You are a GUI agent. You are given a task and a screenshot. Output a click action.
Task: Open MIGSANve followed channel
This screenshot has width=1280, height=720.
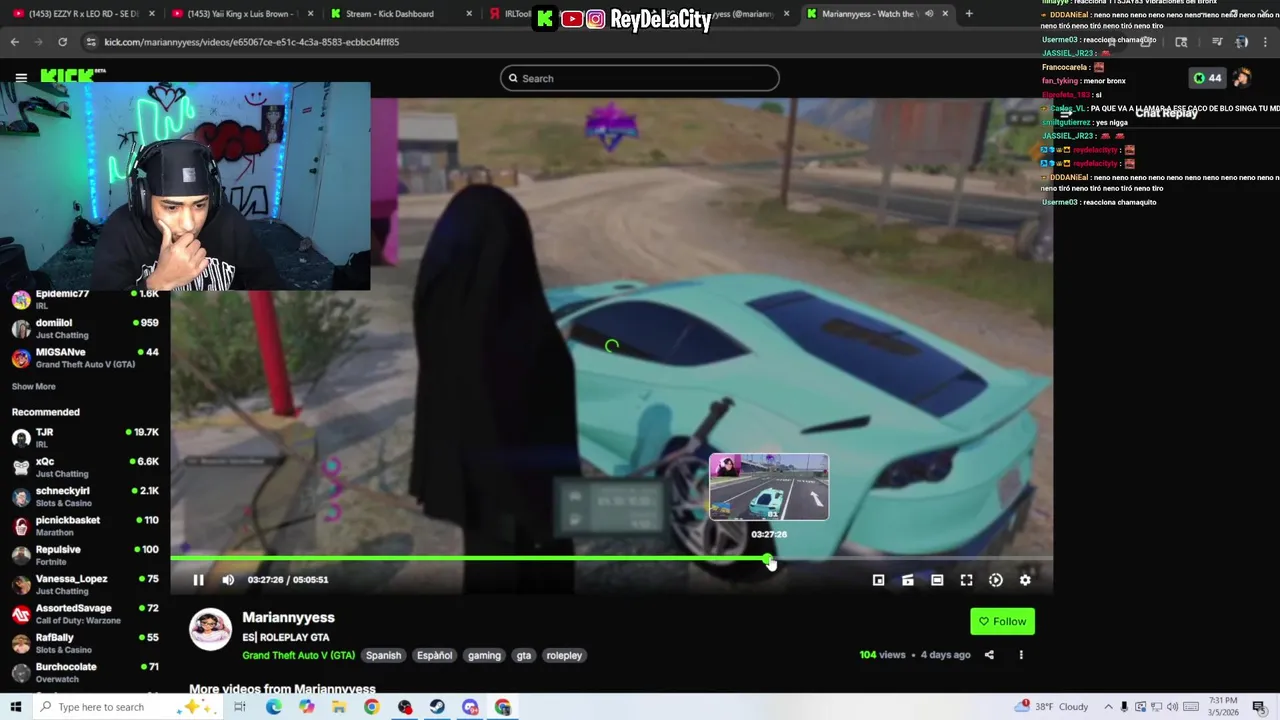(x=85, y=357)
